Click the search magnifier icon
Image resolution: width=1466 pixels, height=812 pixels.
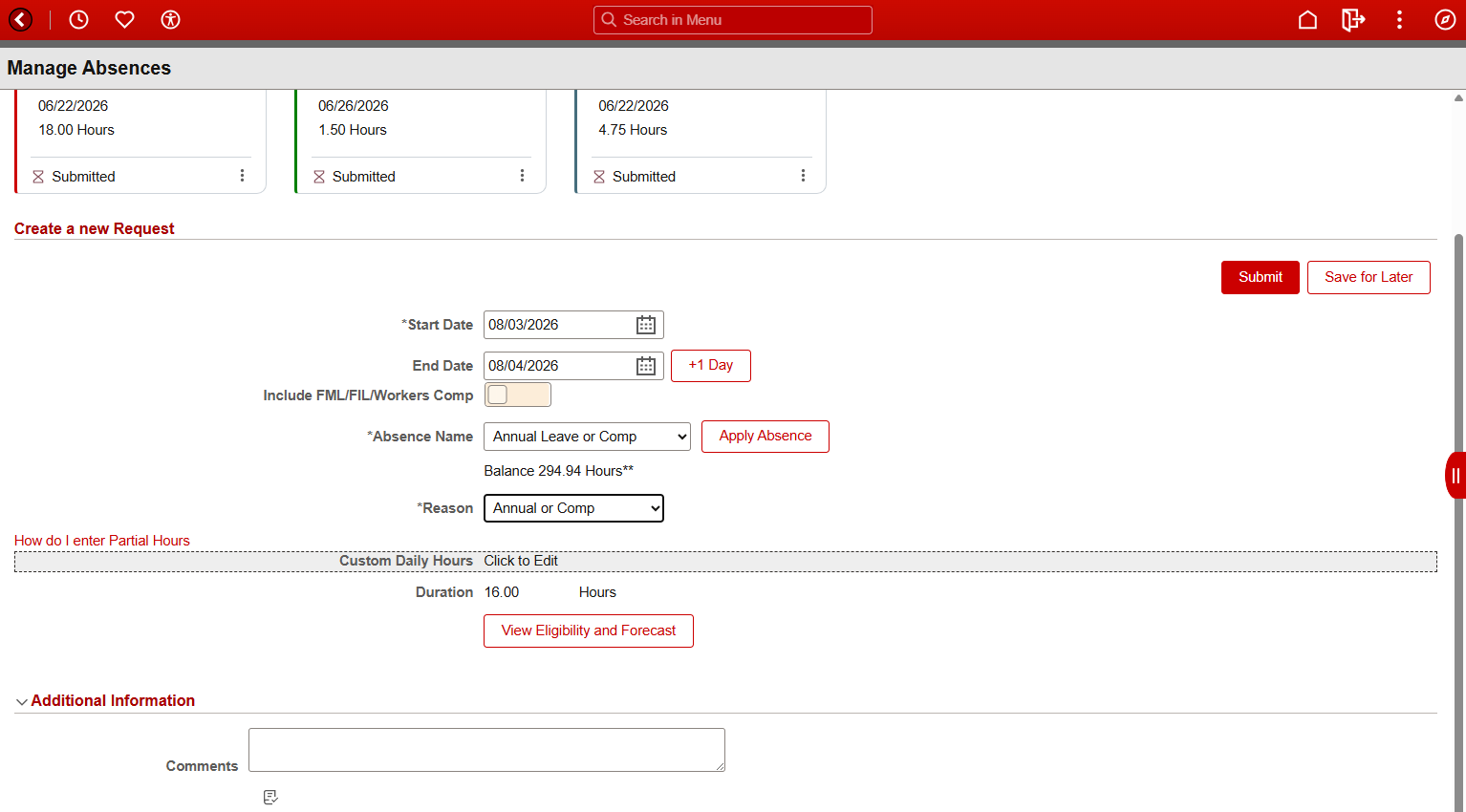tap(609, 19)
